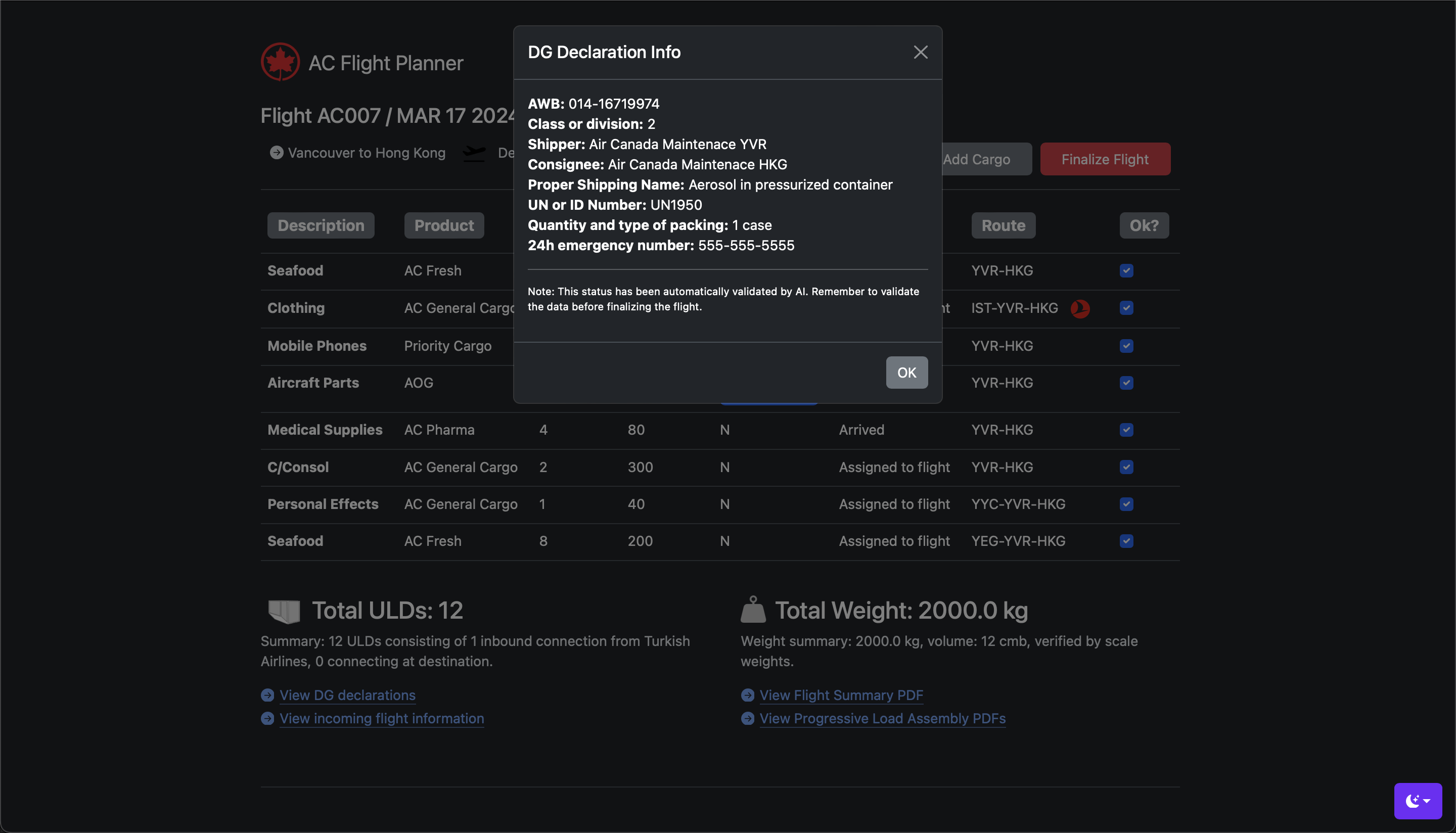
Task: Click the Route column header
Action: click(x=1003, y=225)
